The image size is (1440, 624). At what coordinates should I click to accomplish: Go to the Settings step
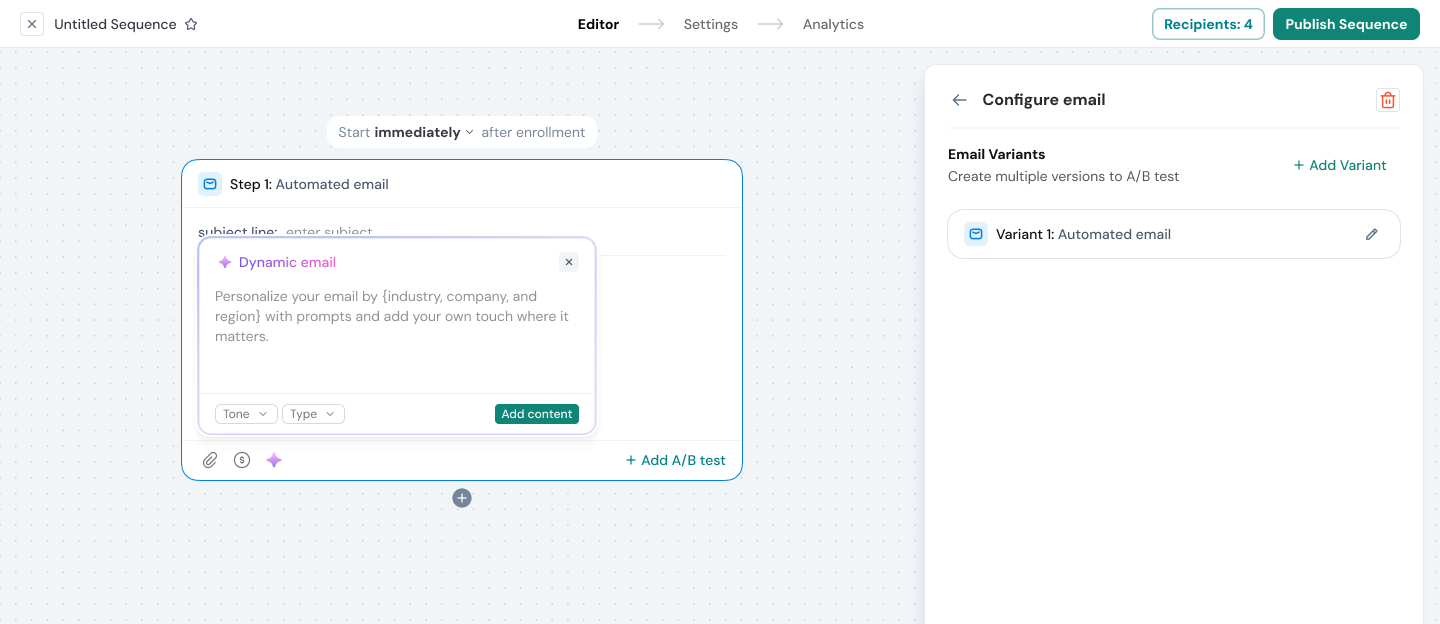point(711,24)
